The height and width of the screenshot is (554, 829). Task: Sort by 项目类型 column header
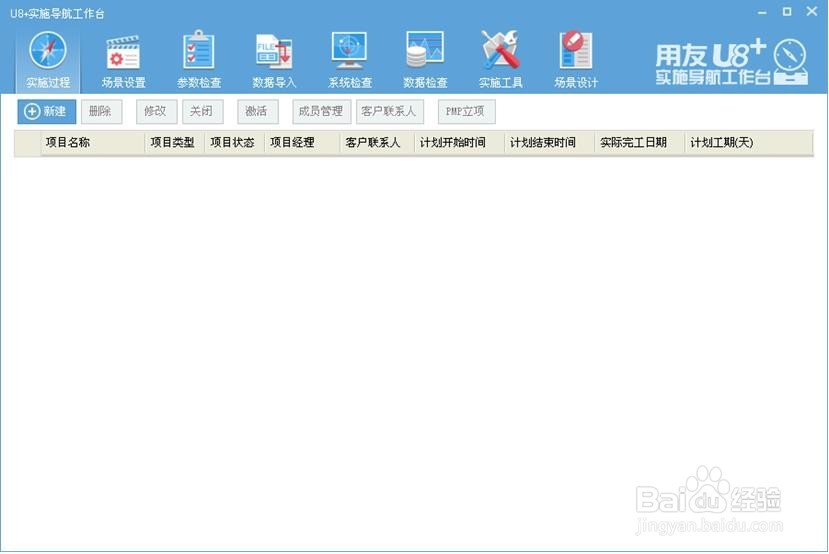174,143
